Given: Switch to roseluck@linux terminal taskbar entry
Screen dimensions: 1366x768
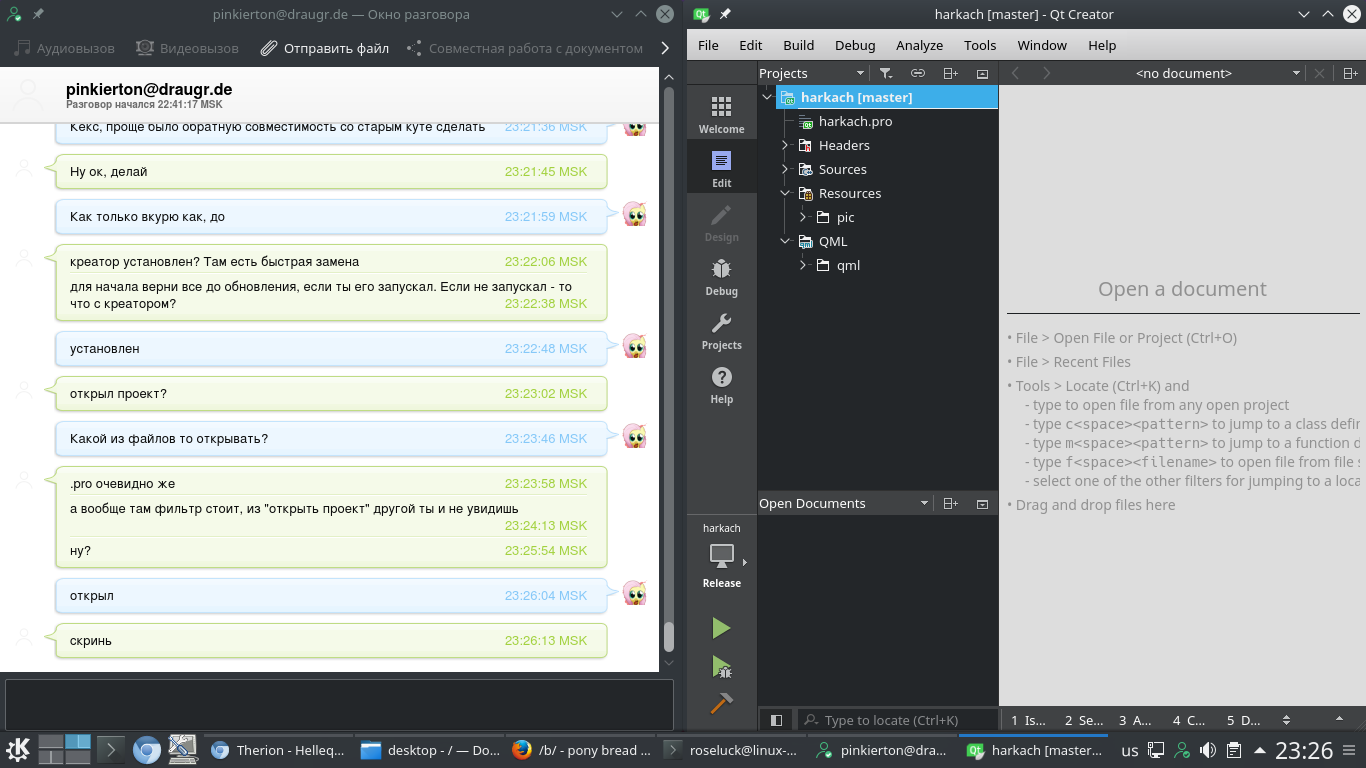Looking at the screenshot, I should 731,750.
